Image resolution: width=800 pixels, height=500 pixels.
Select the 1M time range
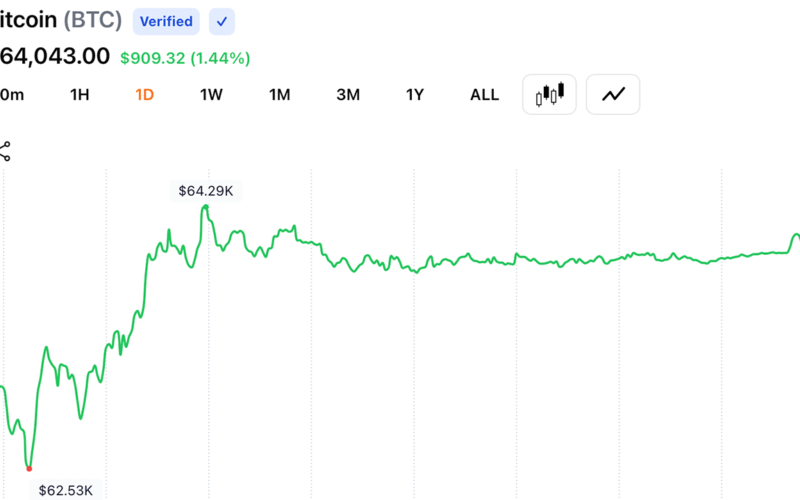(x=280, y=95)
